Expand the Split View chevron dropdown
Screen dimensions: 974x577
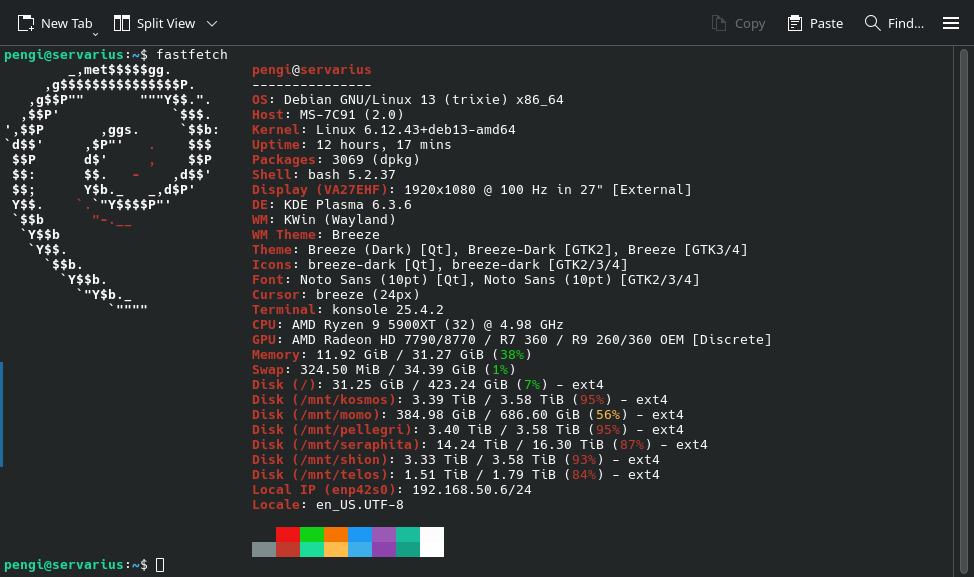[x=212, y=23]
